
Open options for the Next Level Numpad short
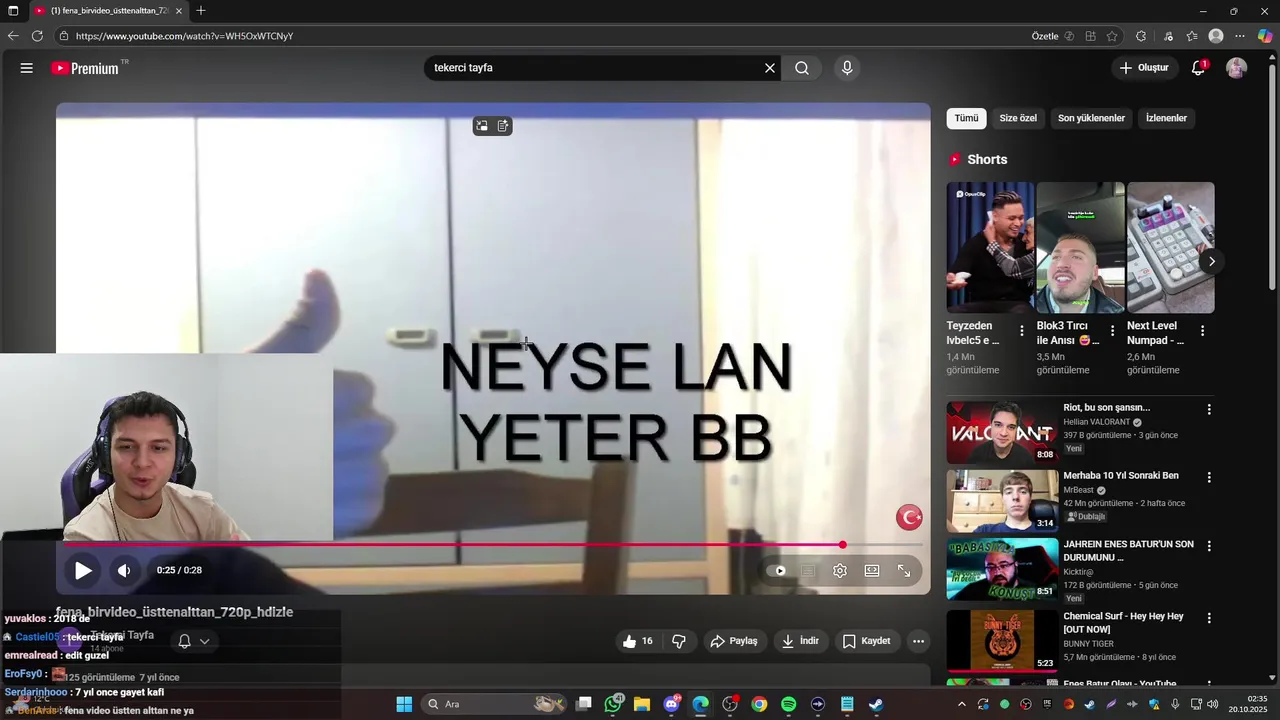[1202, 331]
